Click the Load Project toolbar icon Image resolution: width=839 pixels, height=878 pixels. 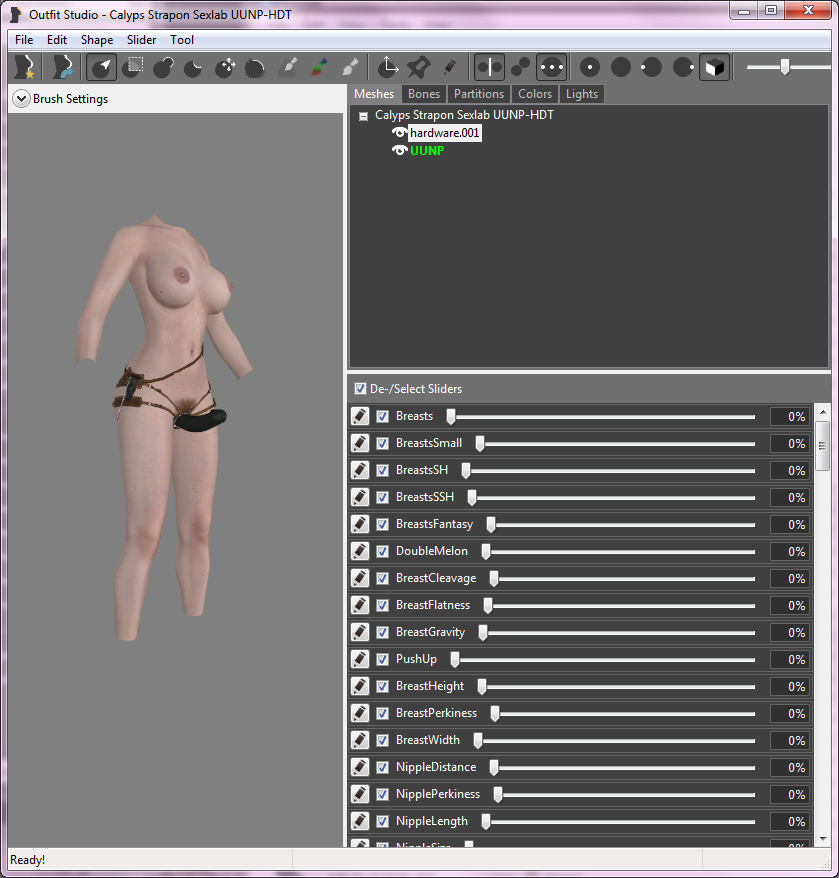click(x=63, y=67)
